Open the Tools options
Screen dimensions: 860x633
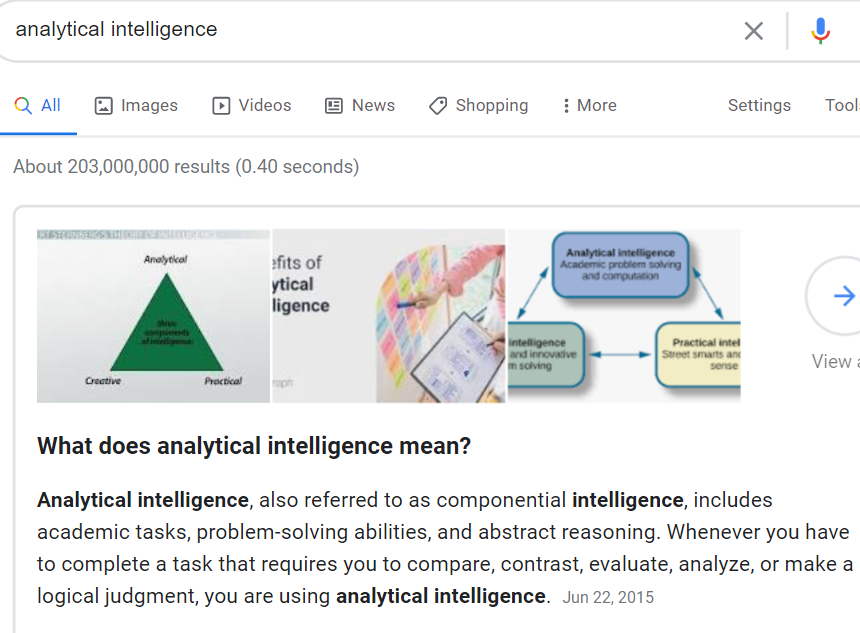(x=842, y=105)
